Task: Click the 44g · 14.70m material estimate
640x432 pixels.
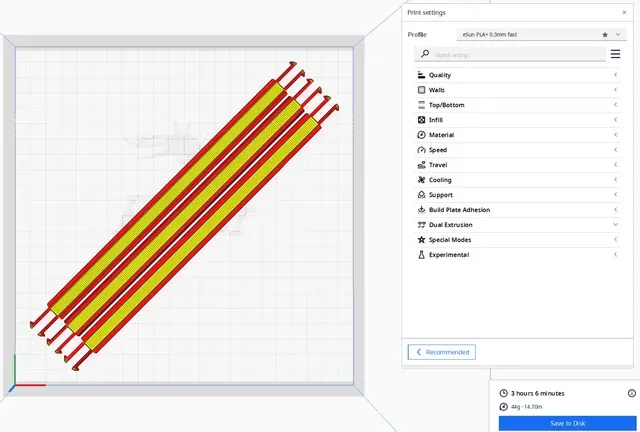Action: point(527,407)
